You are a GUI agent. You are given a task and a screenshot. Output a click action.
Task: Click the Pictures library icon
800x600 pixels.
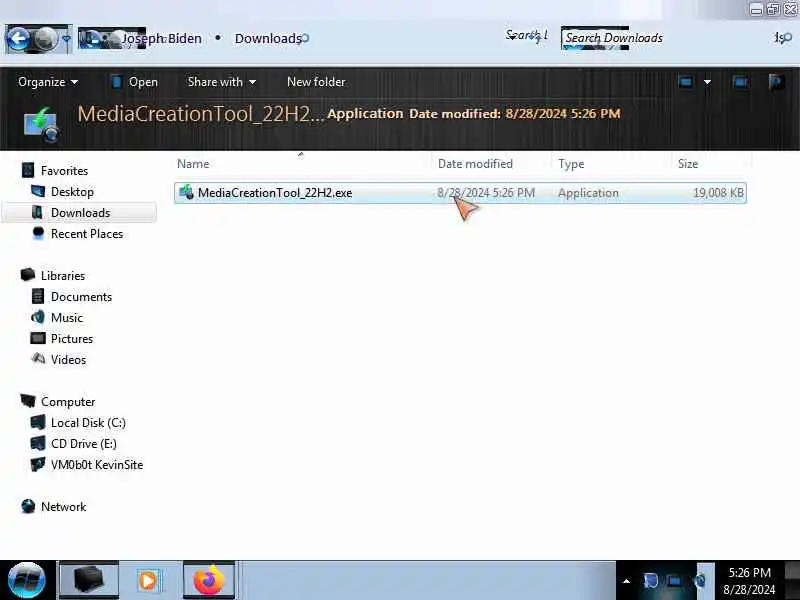[x=38, y=338]
